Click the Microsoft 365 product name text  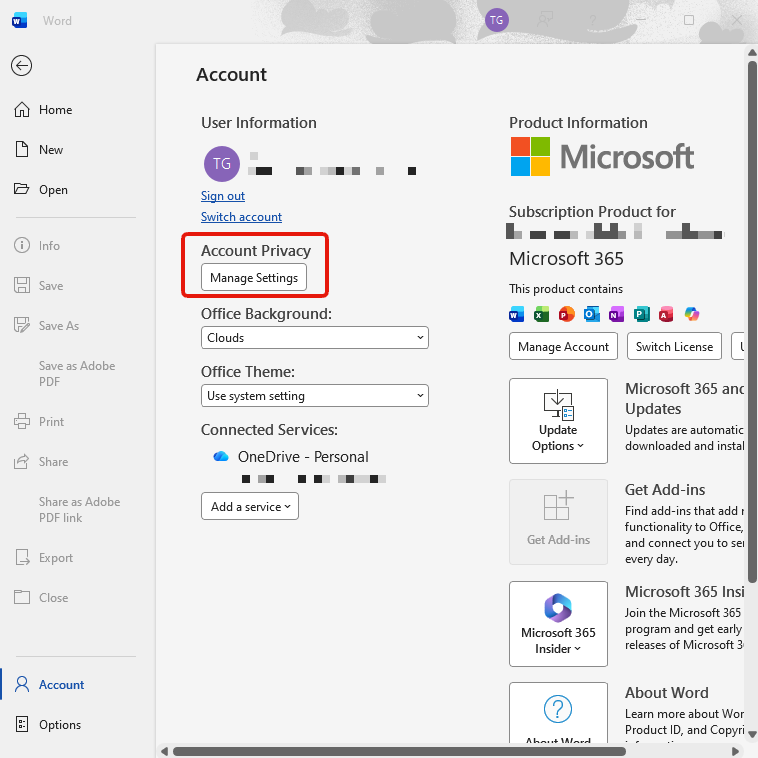pyautogui.click(x=566, y=259)
